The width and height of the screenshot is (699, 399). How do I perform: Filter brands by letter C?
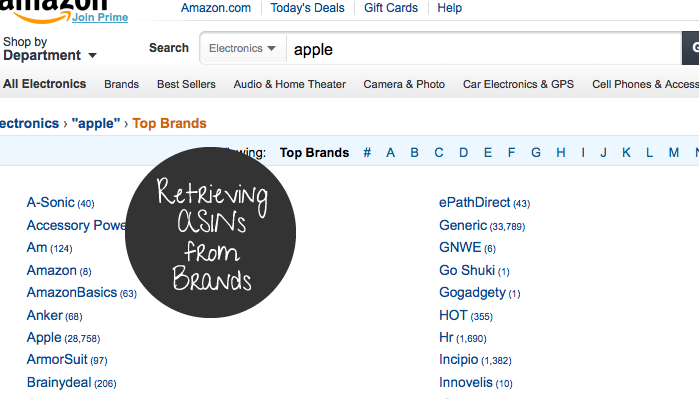(439, 153)
